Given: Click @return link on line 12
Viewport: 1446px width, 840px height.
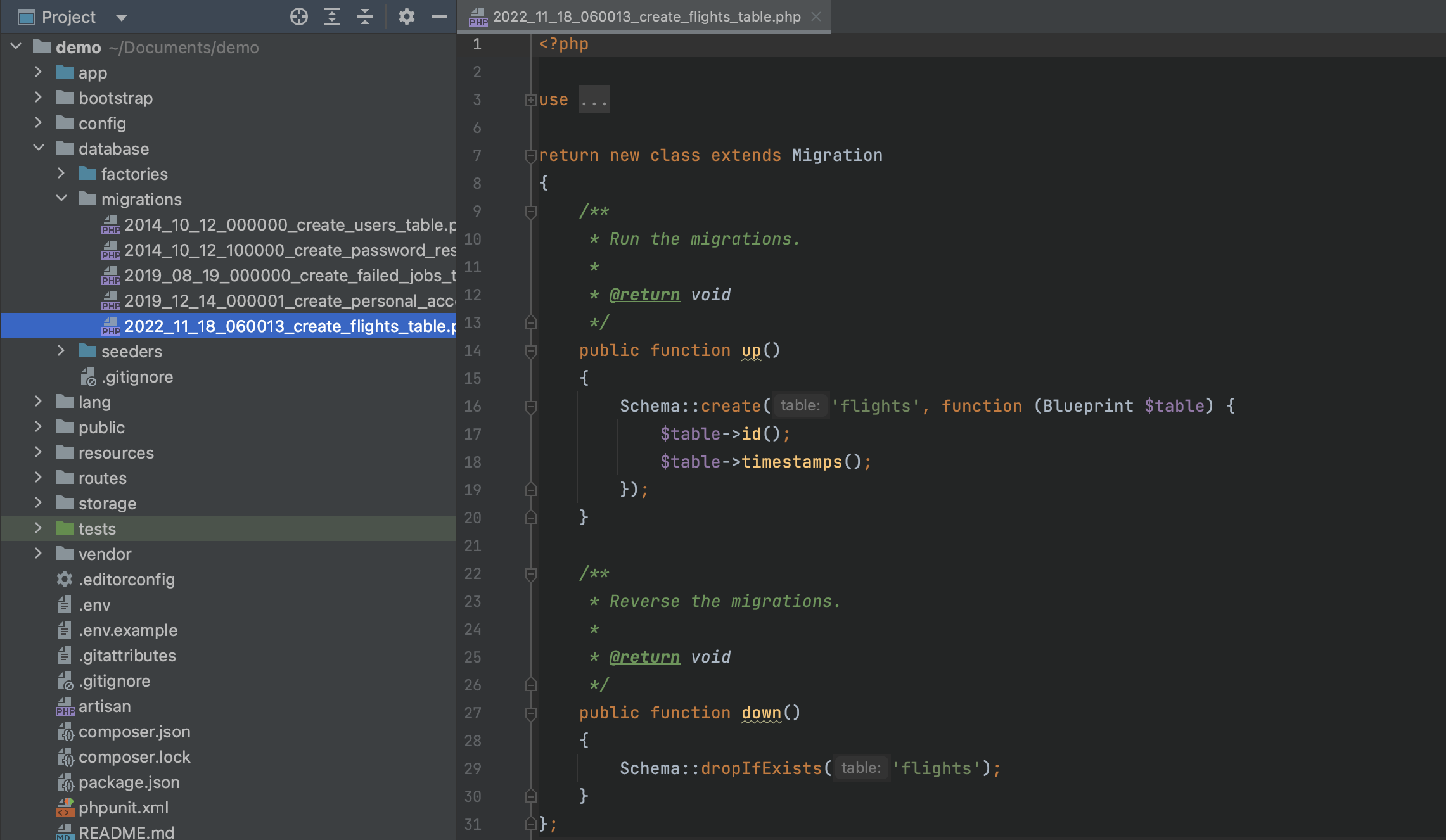Looking at the screenshot, I should click(x=644, y=295).
